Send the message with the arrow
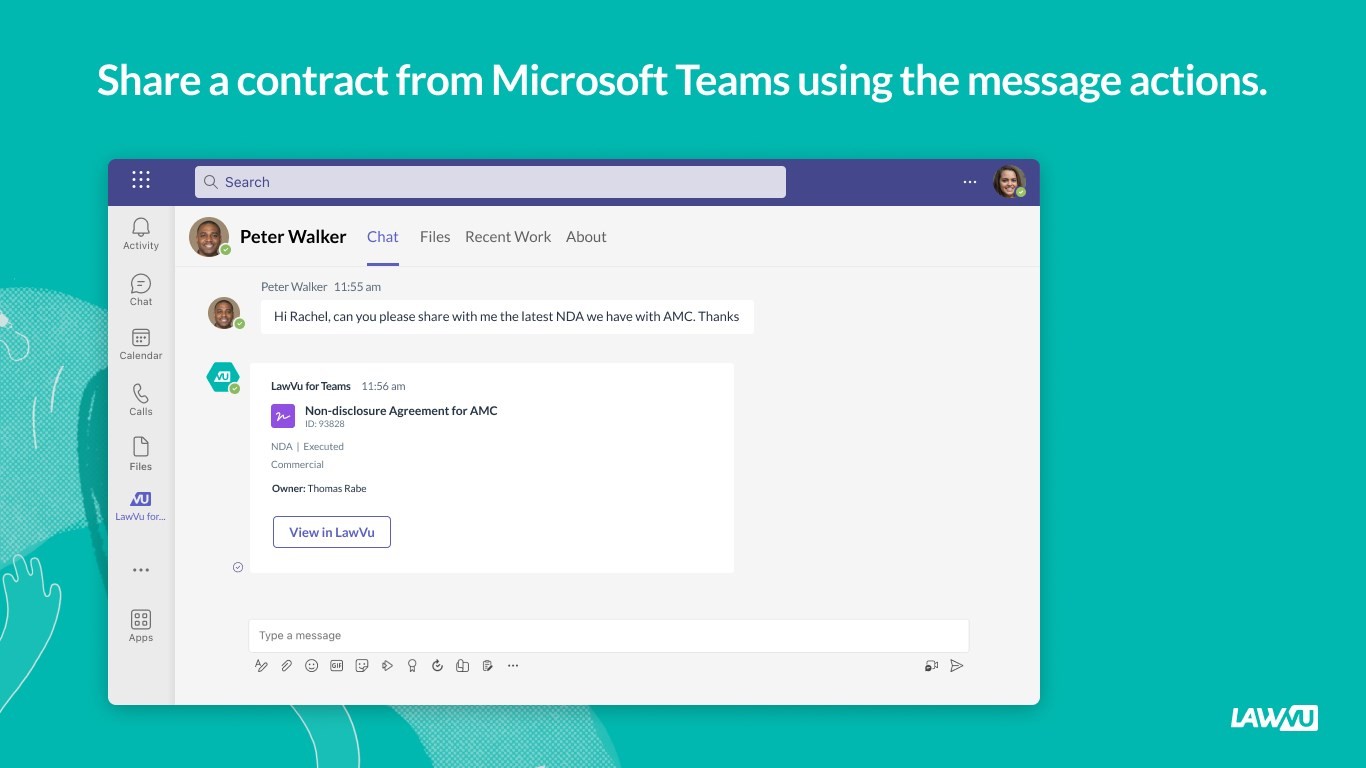Screen dimensions: 1366x768 [x=957, y=666]
